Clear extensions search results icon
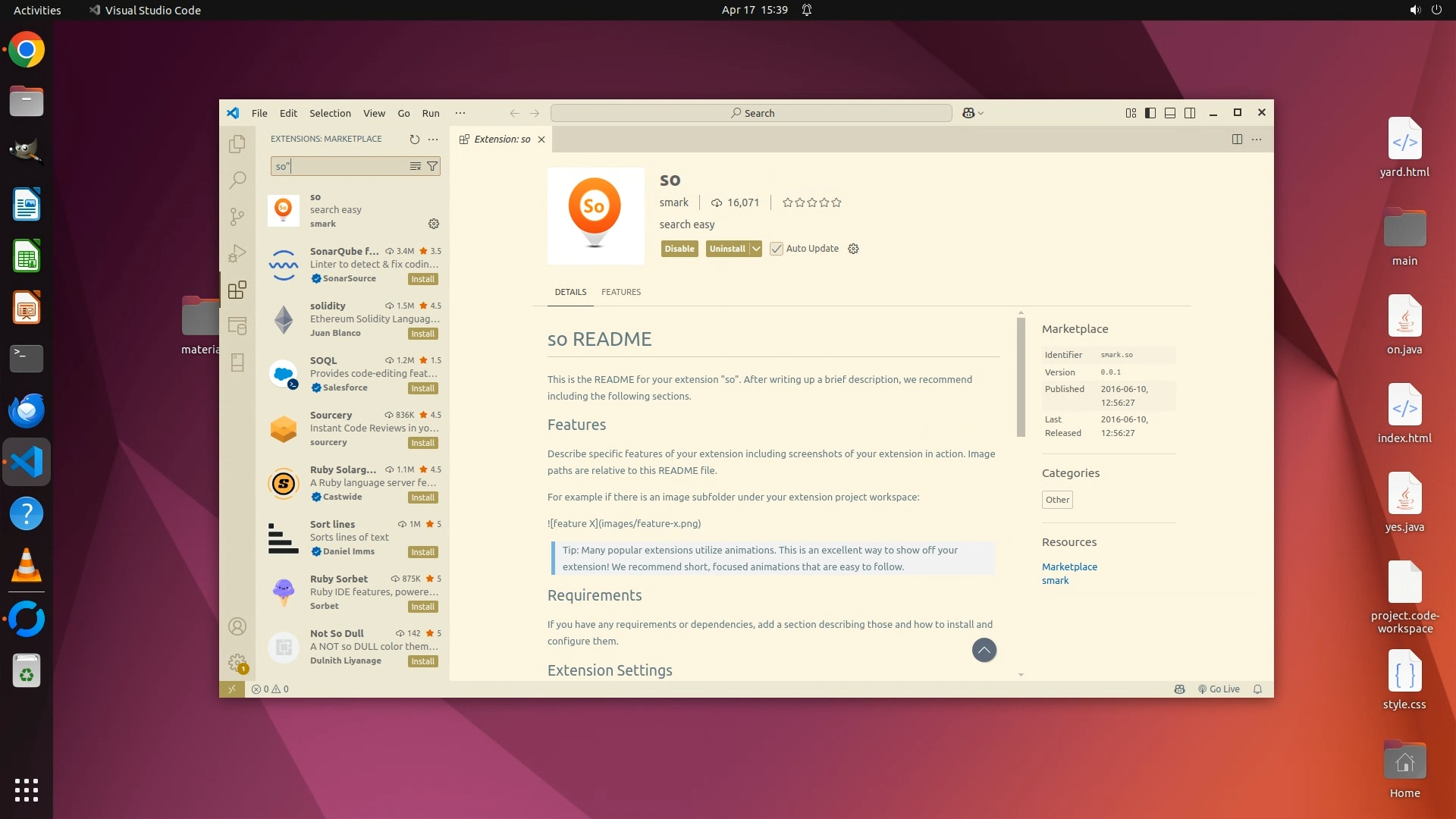1456x819 pixels. pos(416,166)
